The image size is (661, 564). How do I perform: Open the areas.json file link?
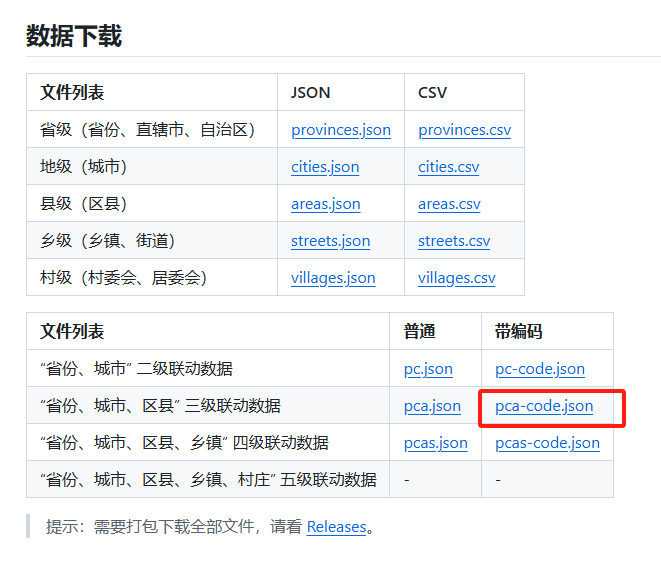pyautogui.click(x=325, y=204)
